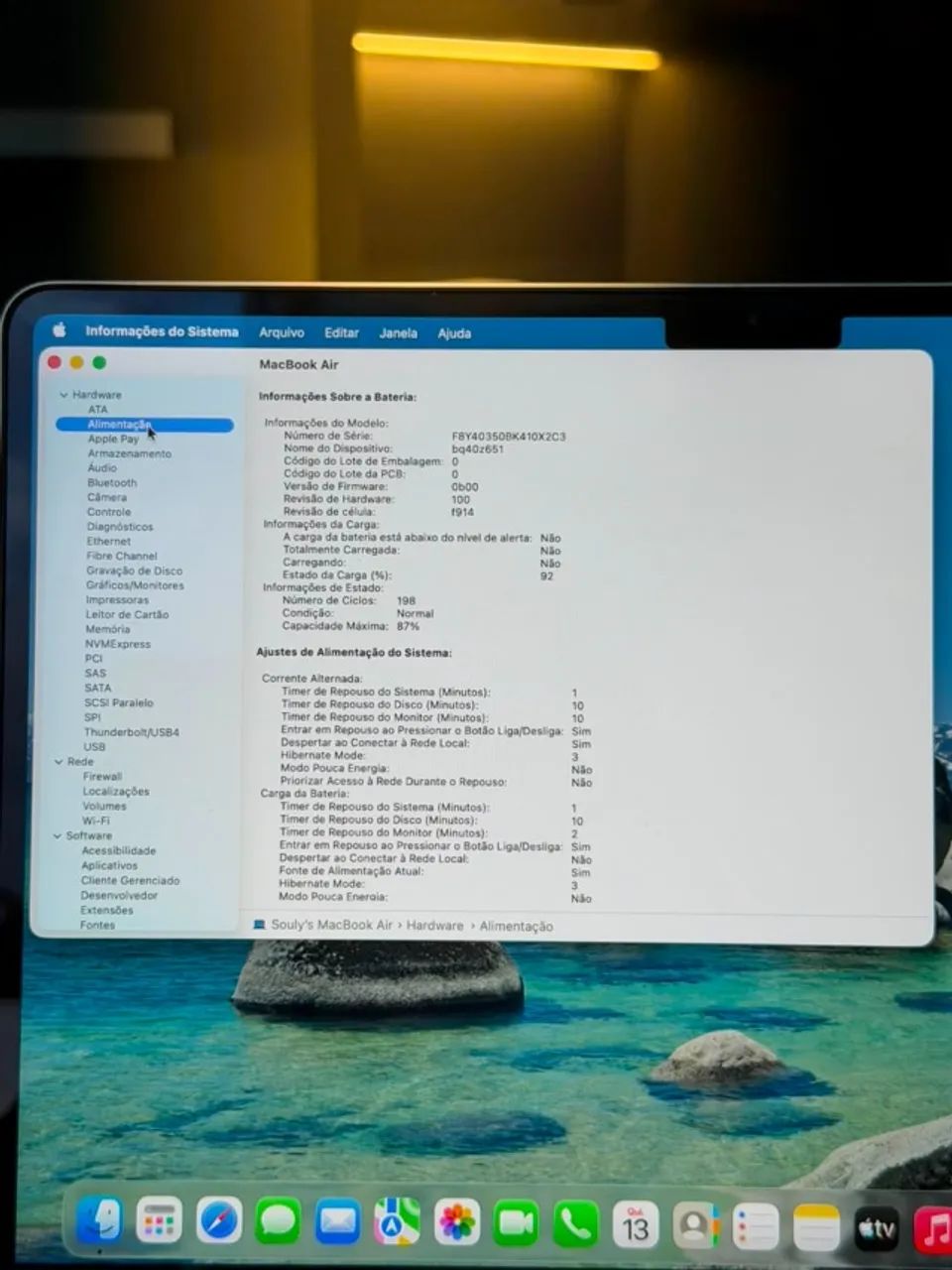Open FaceTime from the Dock
The height and width of the screenshot is (1270, 952).
516,1223
